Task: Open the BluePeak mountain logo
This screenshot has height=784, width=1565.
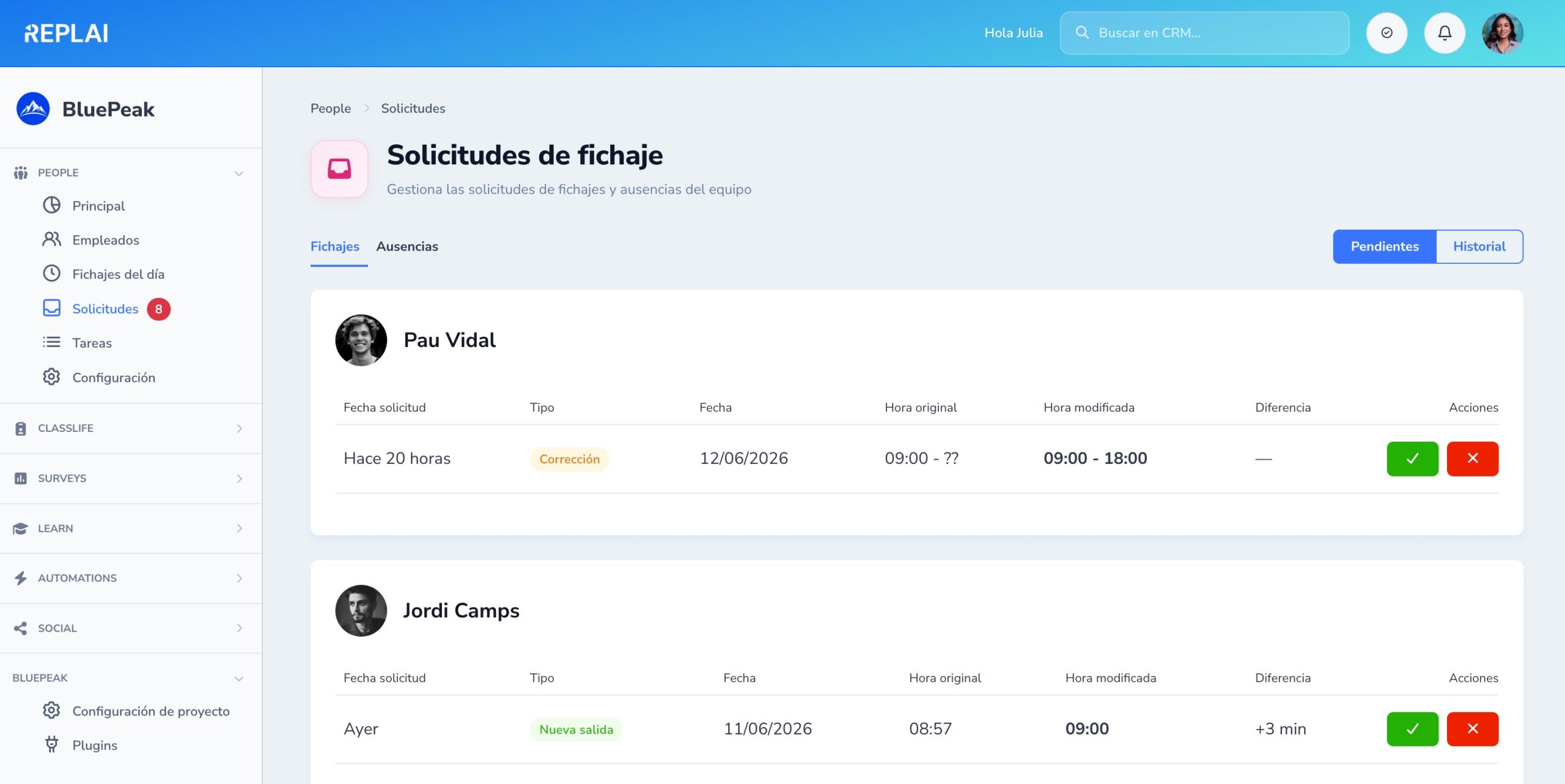Action: pos(33,109)
